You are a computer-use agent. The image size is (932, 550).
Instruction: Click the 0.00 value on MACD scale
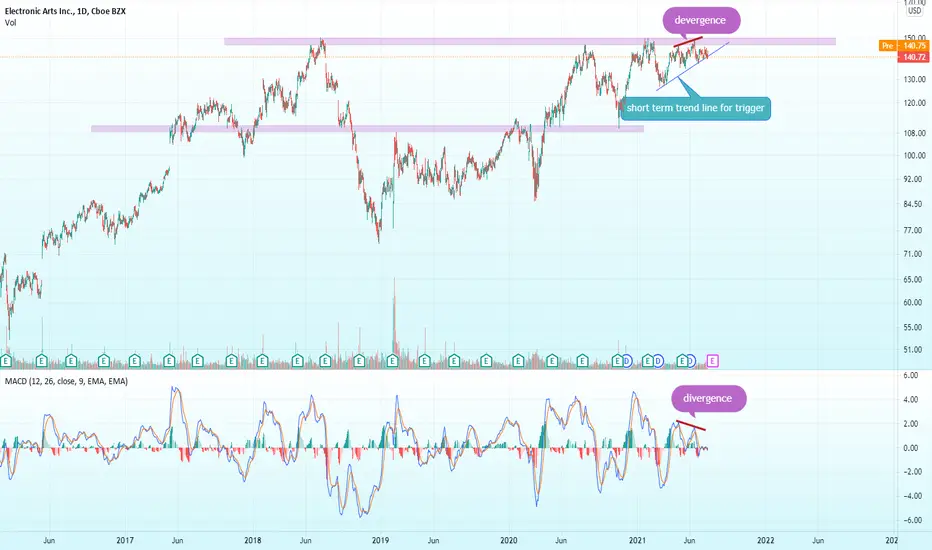coord(911,448)
